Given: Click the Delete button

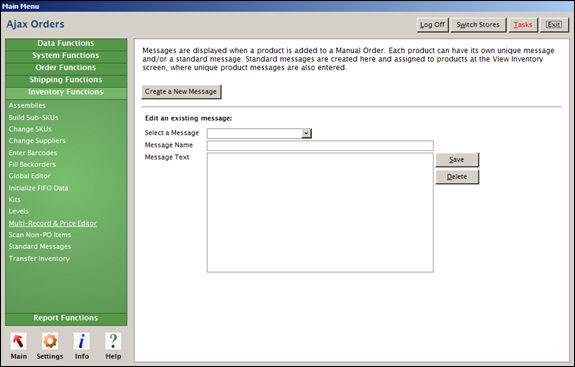Looking at the screenshot, I should 457,177.
